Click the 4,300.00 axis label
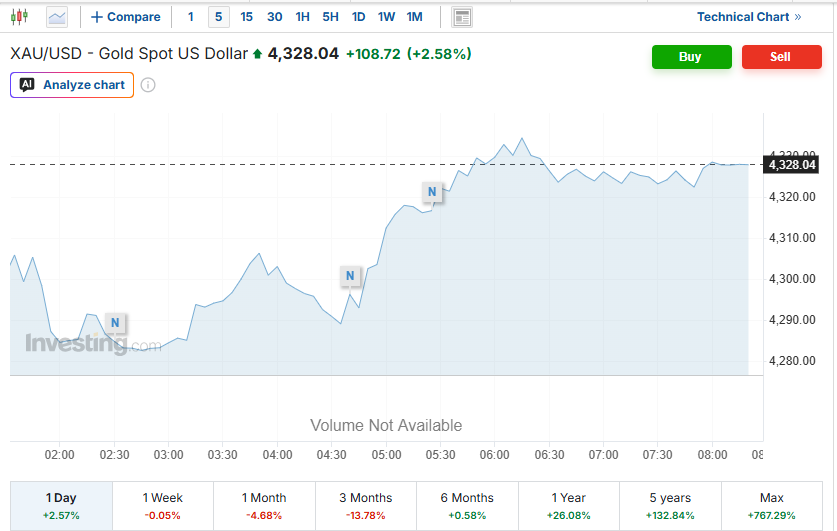 (792, 279)
